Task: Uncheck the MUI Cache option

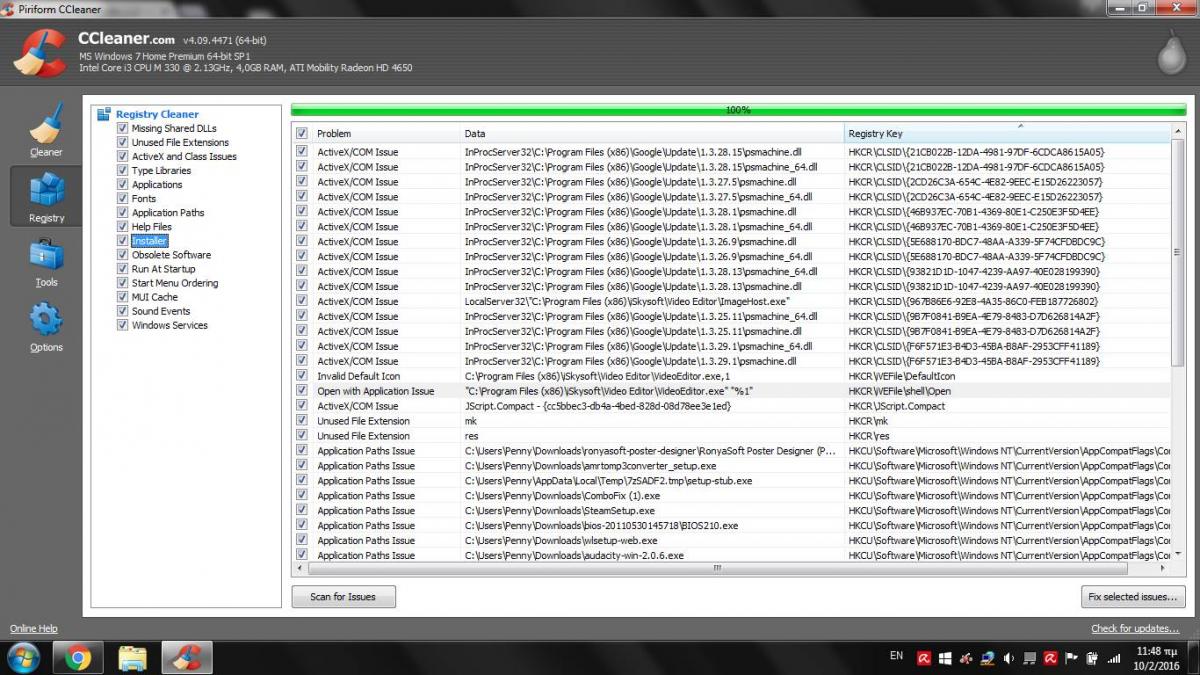Action: pyautogui.click(x=123, y=297)
